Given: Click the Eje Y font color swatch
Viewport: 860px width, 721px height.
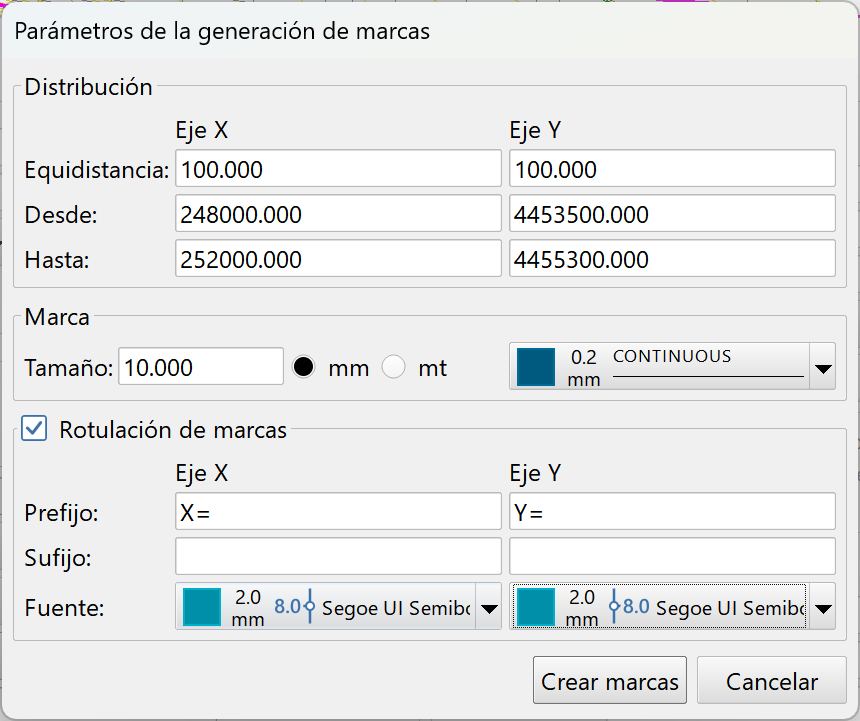Looking at the screenshot, I should pyautogui.click(x=536, y=606).
